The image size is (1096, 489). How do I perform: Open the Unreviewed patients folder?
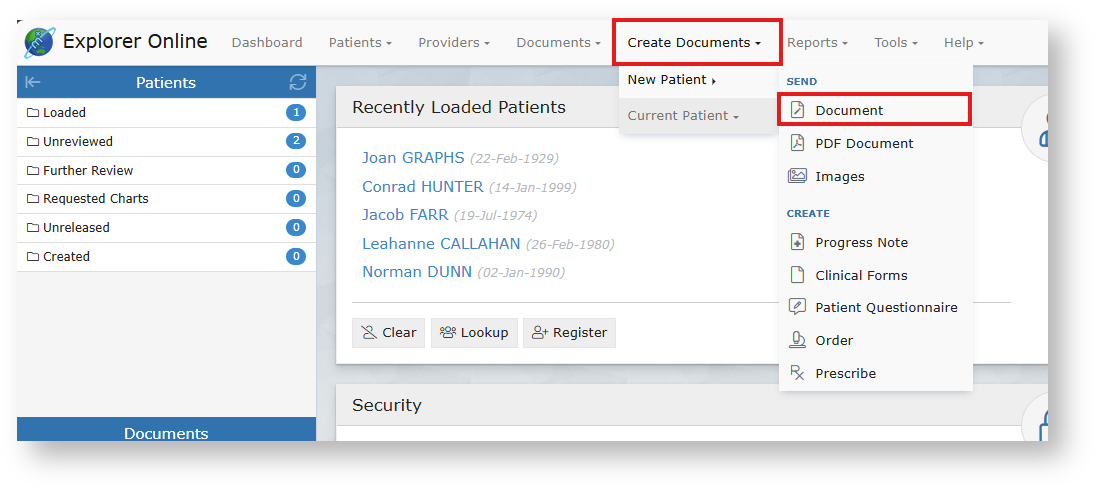tap(78, 142)
